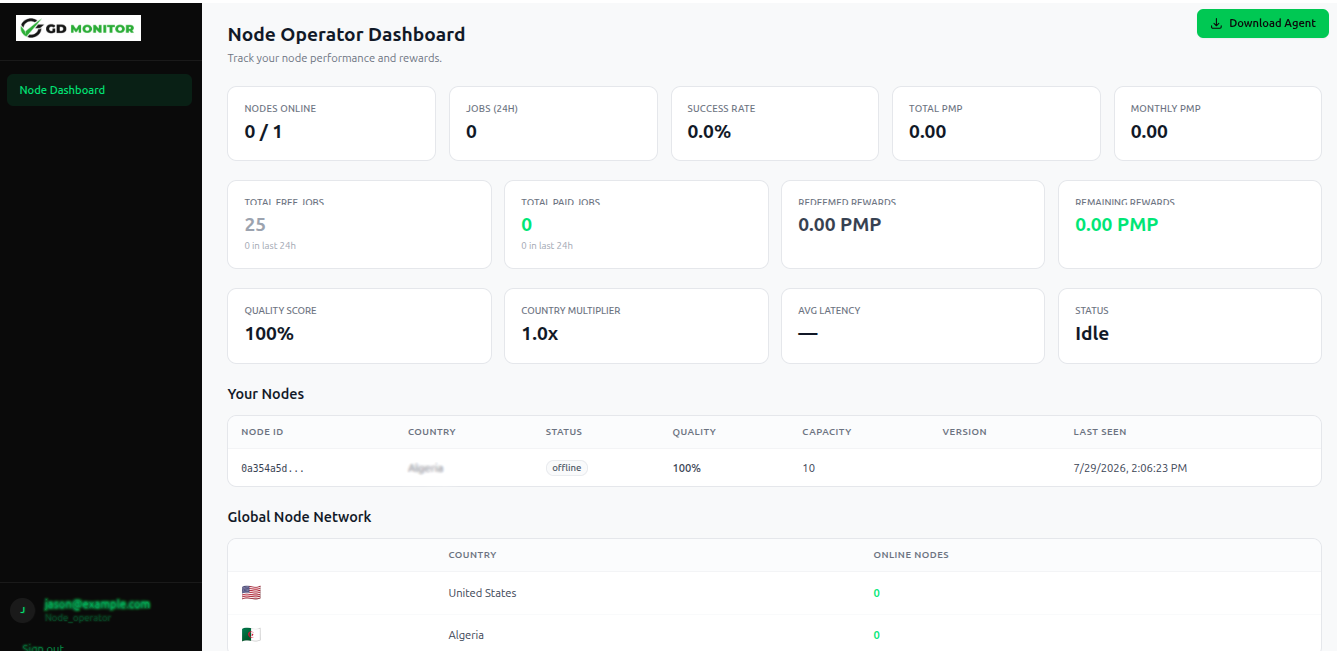Select the Total Free Jobs card
The width and height of the screenshot is (1337, 655).
(359, 224)
